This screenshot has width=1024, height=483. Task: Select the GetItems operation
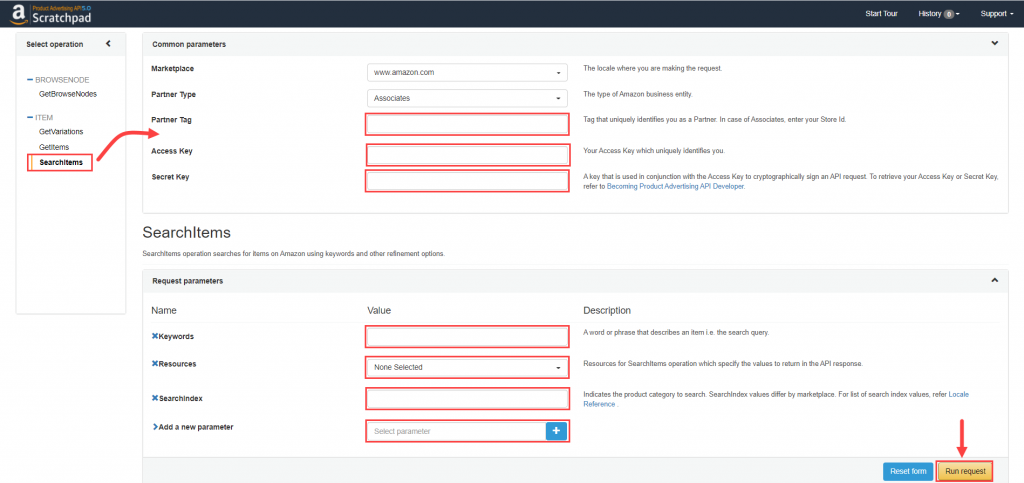[54, 147]
